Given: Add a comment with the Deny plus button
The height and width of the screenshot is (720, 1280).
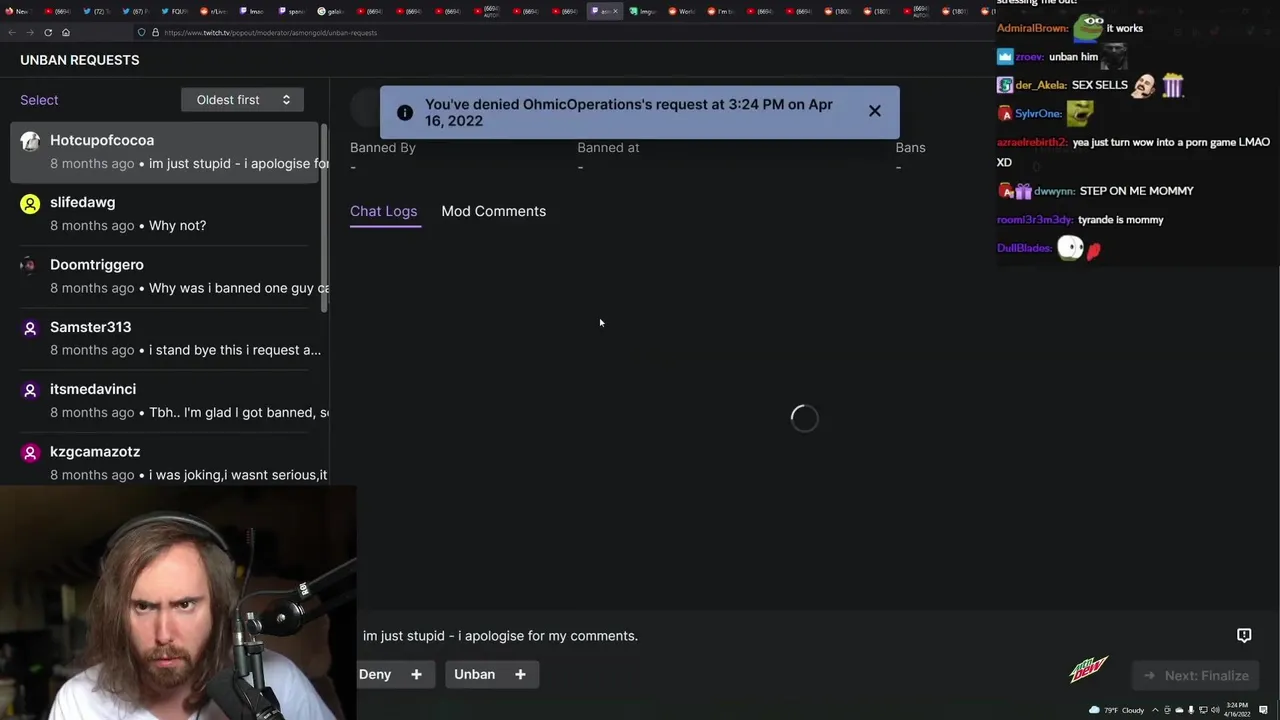Looking at the screenshot, I should pos(416,674).
